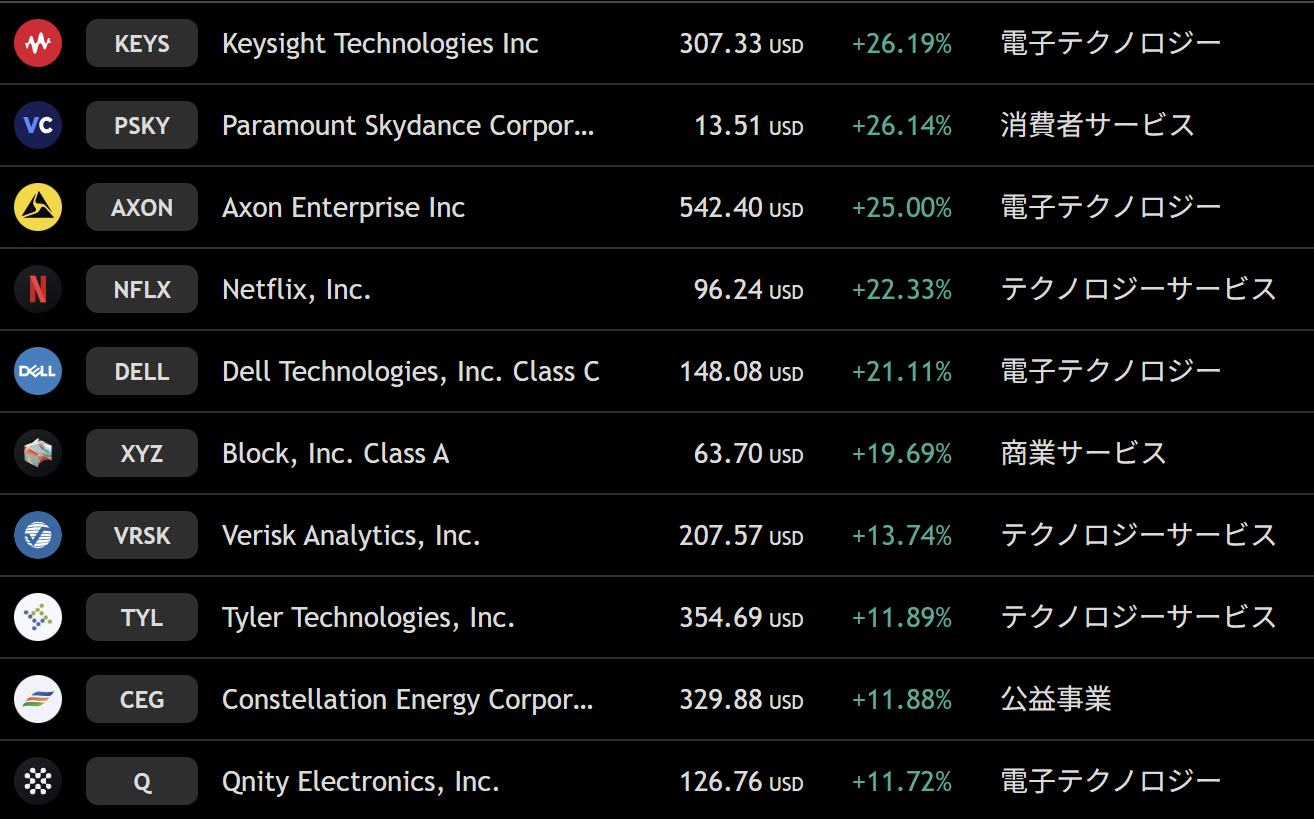1314x819 pixels.
Task: Click the 公益事業 sector link
Action: tap(1056, 700)
